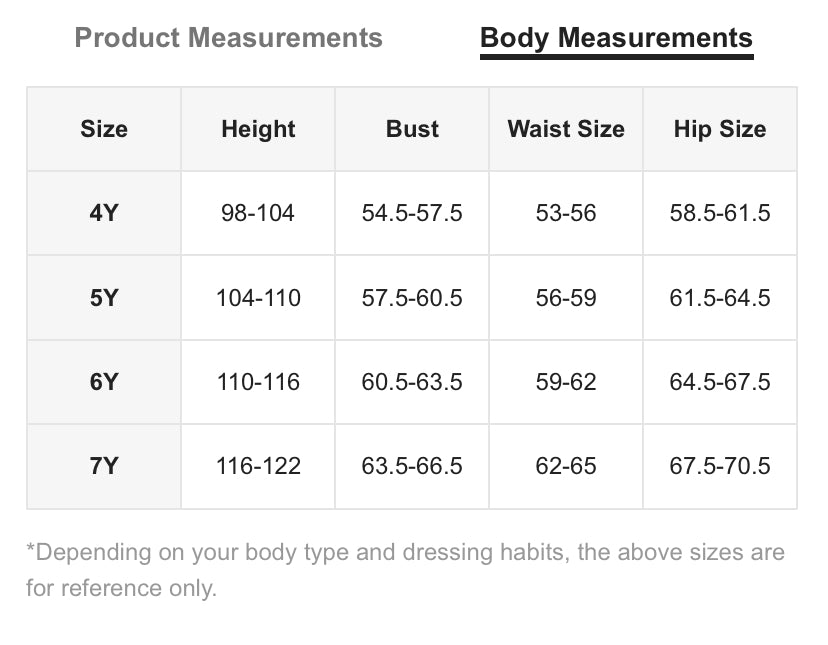Select the 7Y size row label

[104, 466]
